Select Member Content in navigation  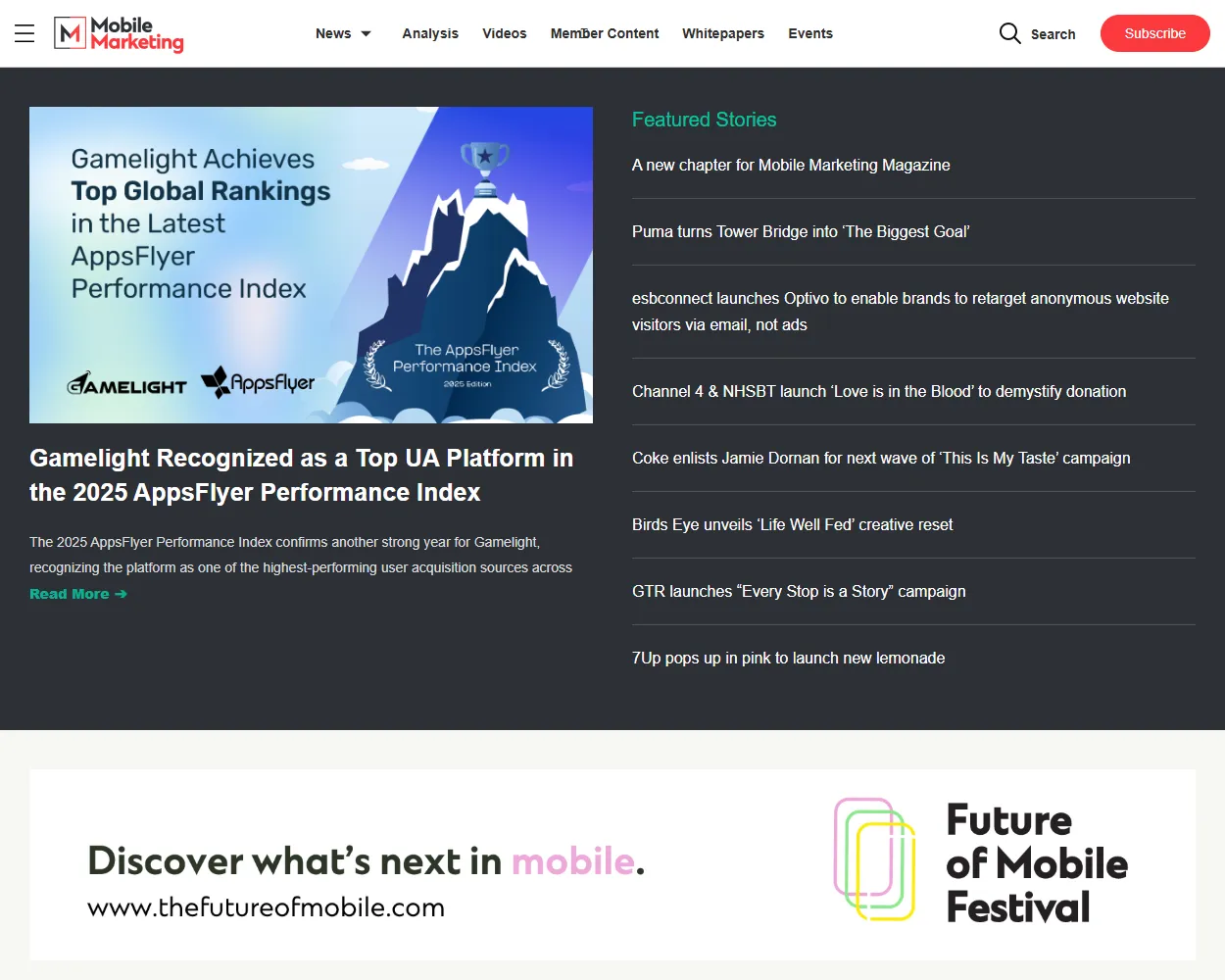pos(605,33)
